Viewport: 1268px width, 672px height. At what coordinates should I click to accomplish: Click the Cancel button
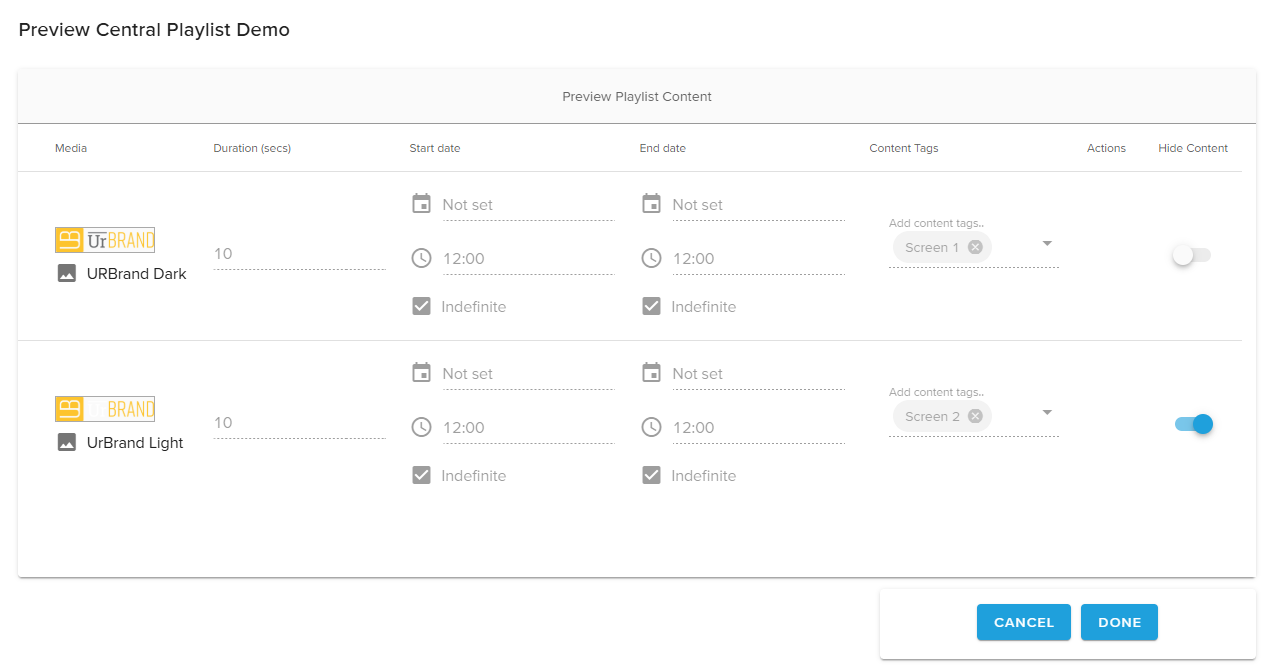(1023, 622)
